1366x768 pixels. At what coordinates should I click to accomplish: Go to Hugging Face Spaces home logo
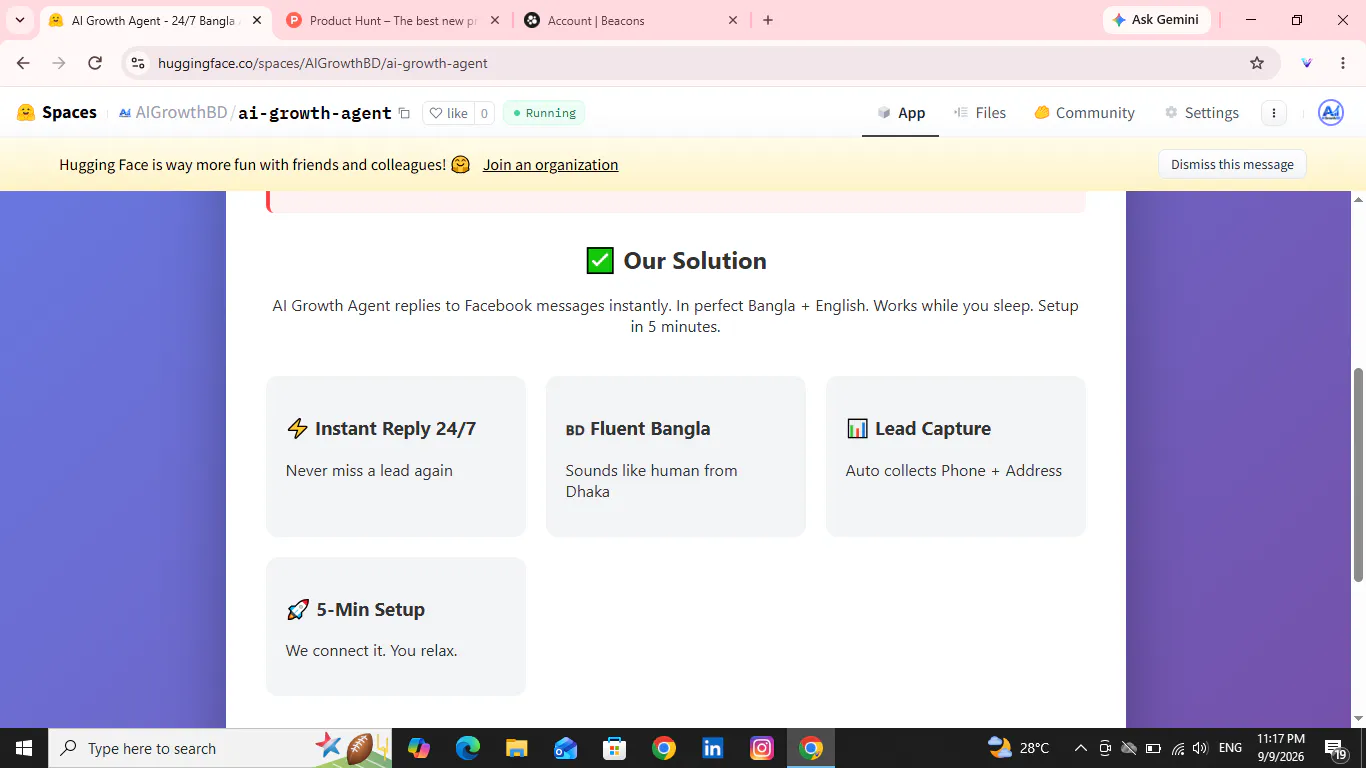tap(57, 113)
